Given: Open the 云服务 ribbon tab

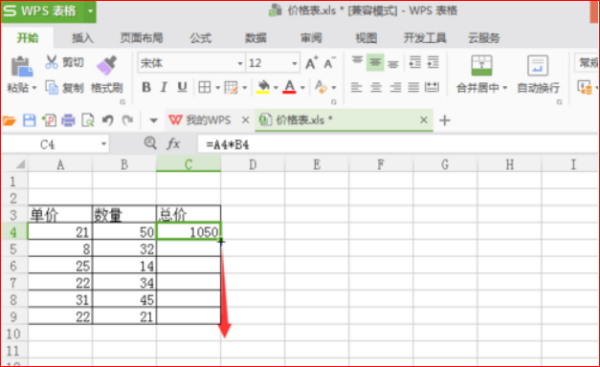Looking at the screenshot, I should 484,38.
